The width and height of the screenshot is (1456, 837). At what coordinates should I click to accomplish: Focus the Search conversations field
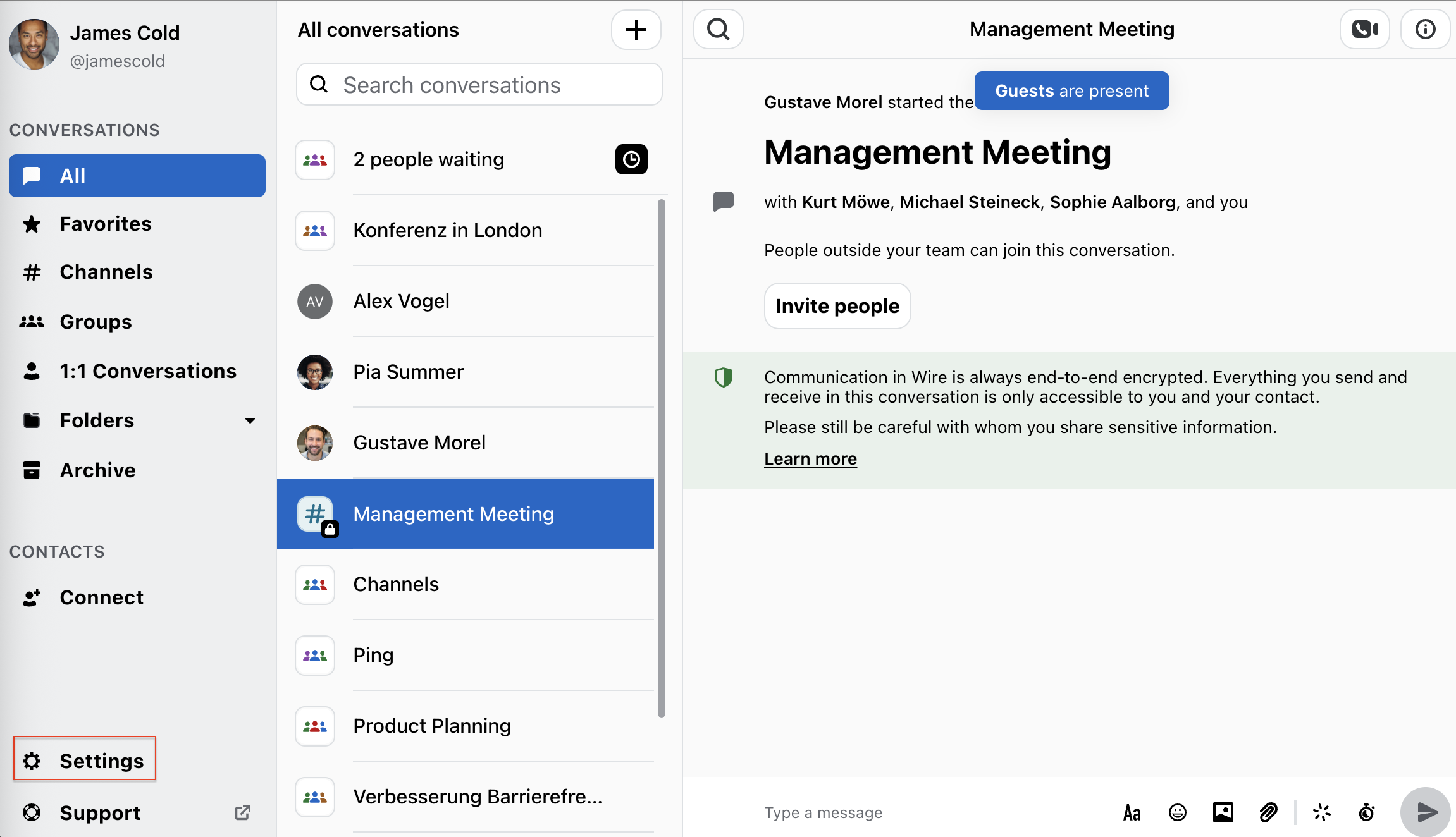pos(479,85)
